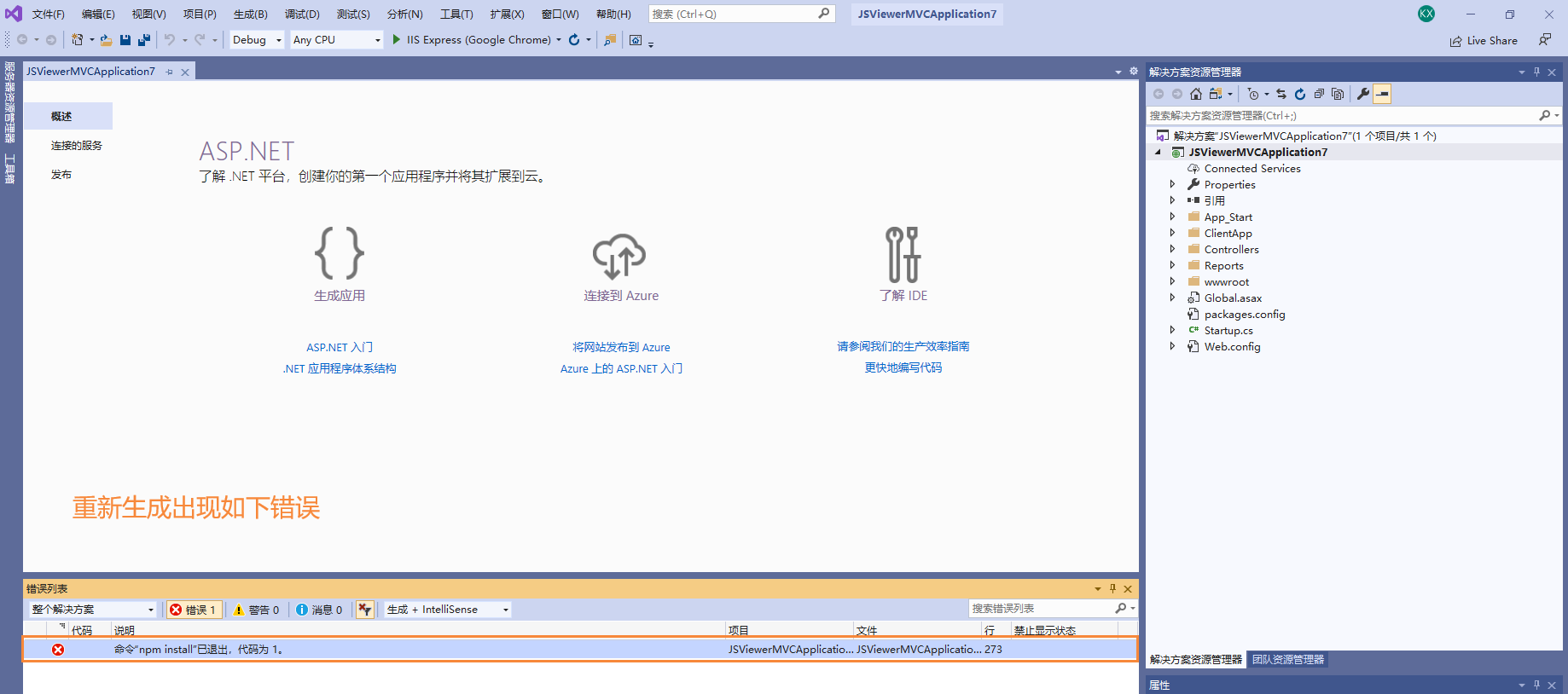The image size is (1568, 694).
Task: Open the 请参阅我们的生产效率指南 link
Action: click(x=903, y=346)
